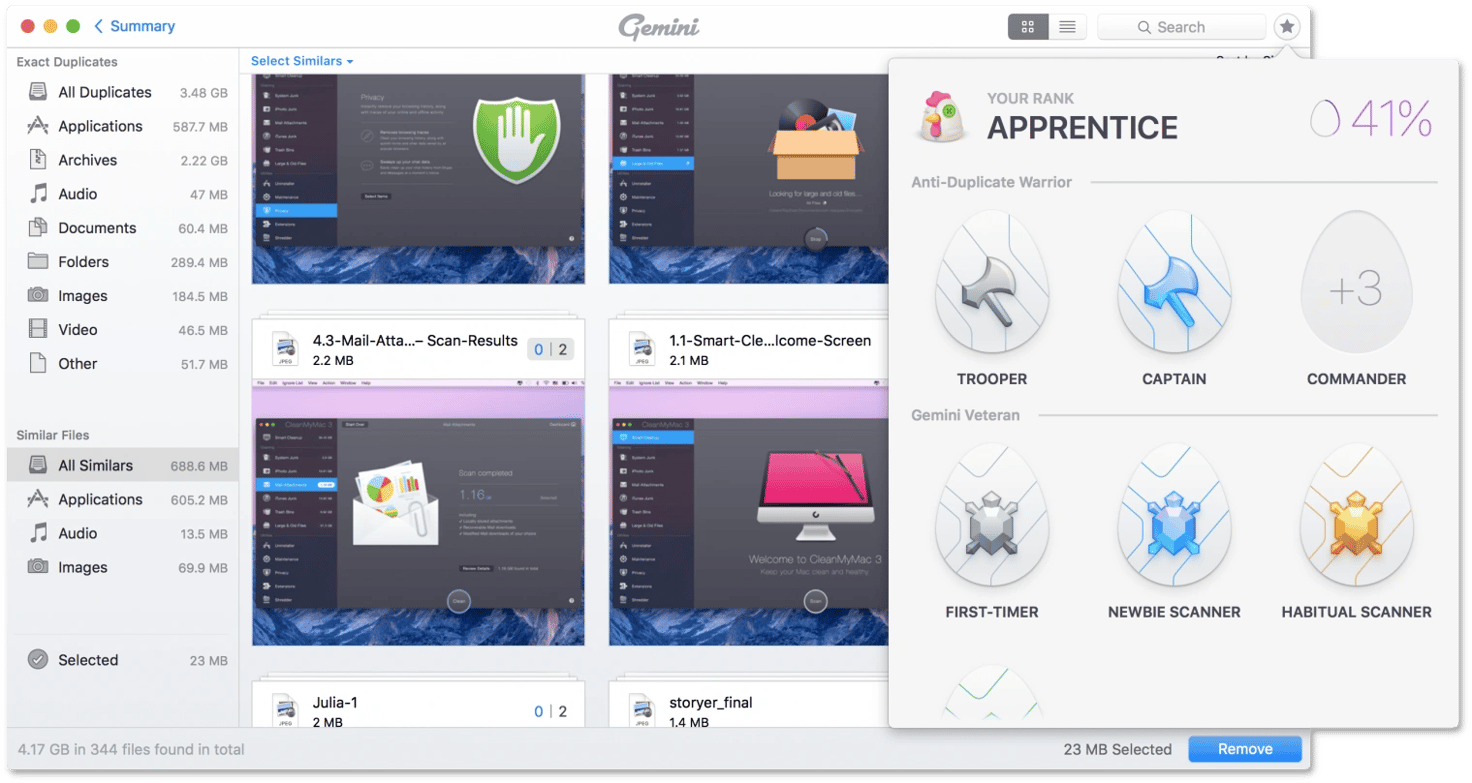This screenshot has width=1472, height=783.
Task: Click the Audio note icon under Exact Duplicates
Action: 38,194
